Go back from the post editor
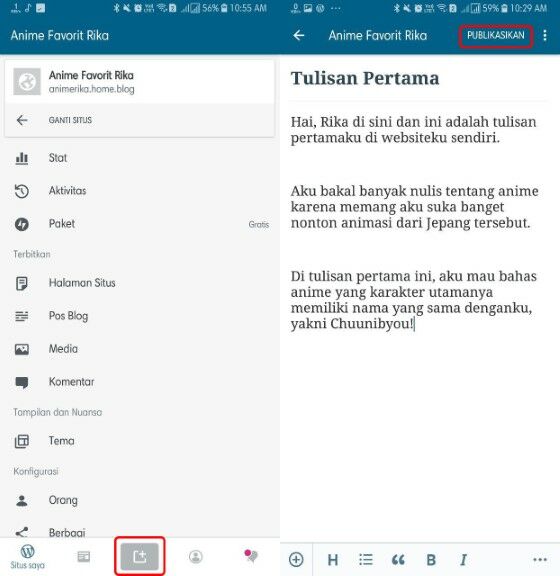The height and width of the screenshot is (576, 560). [x=299, y=35]
